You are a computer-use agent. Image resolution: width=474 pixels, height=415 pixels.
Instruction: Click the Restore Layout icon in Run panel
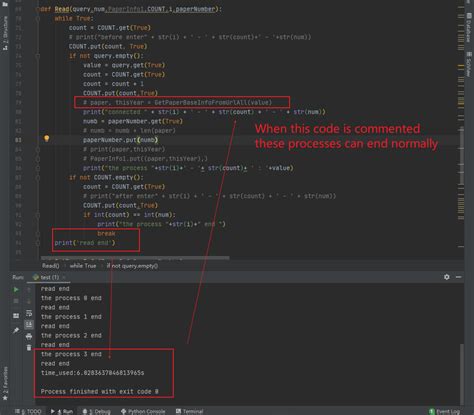(16, 316)
